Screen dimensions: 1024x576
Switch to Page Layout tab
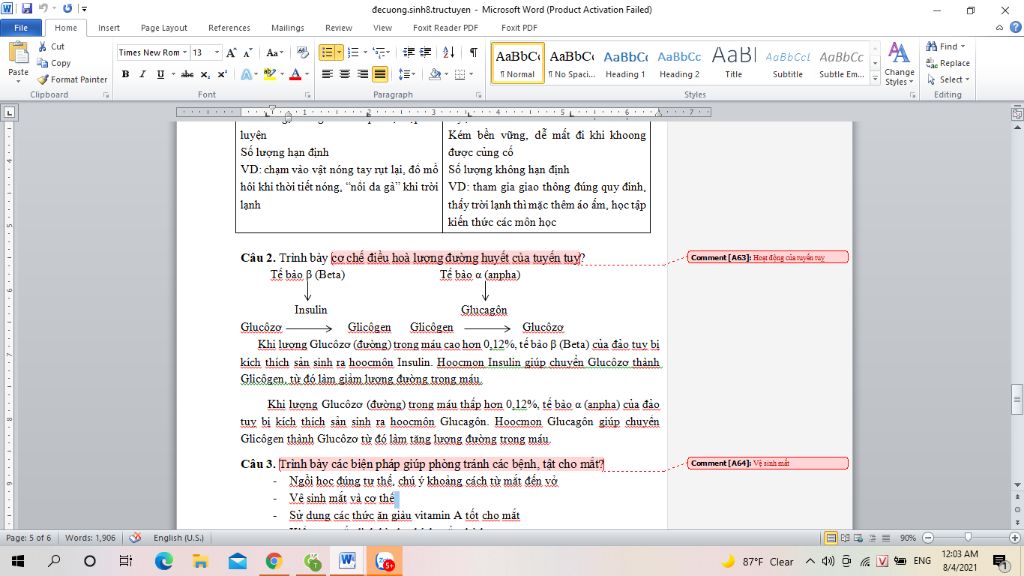coord(164,27)
